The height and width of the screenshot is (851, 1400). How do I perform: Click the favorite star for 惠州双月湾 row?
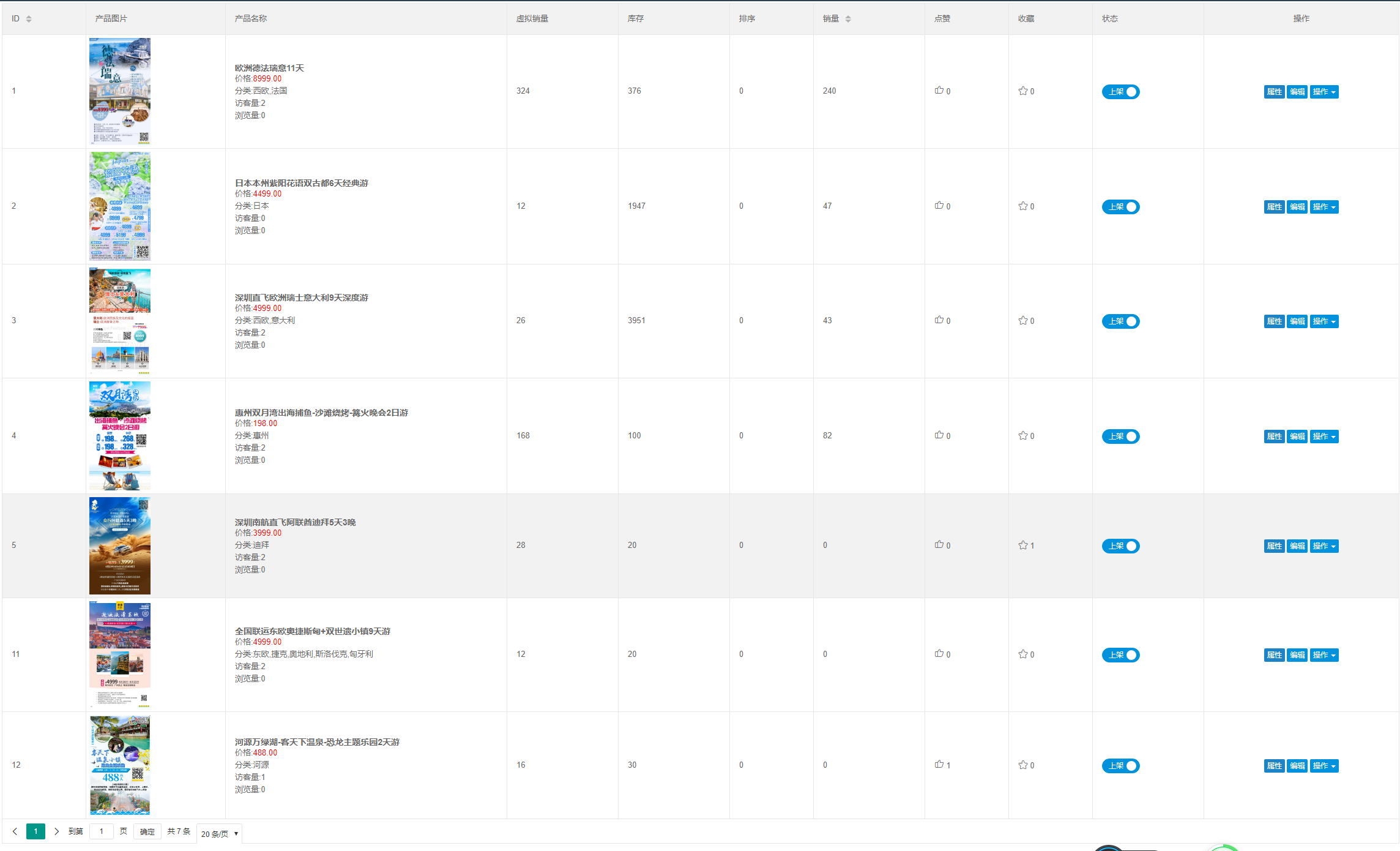click(1022, 435)
